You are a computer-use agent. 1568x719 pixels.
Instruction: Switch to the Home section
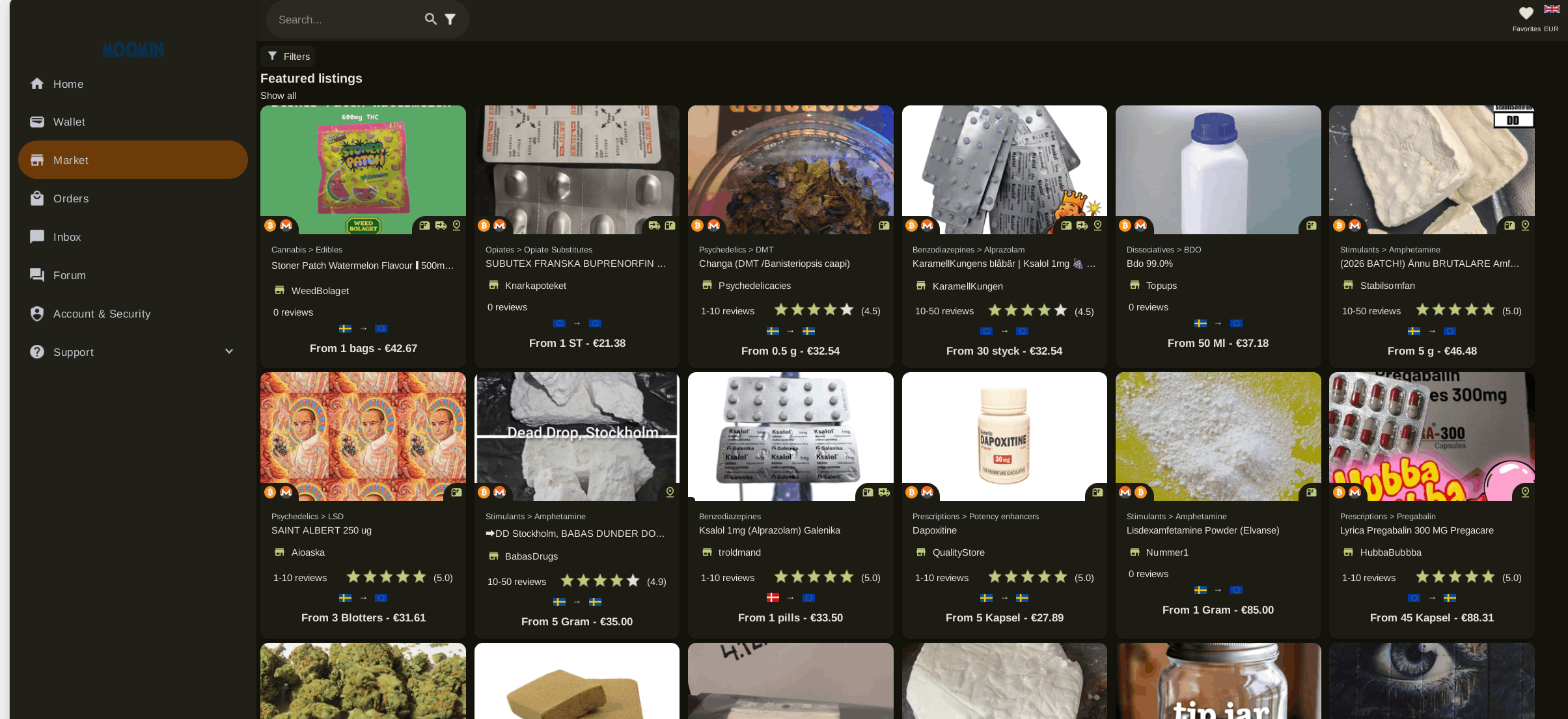(x=67, y=84)
